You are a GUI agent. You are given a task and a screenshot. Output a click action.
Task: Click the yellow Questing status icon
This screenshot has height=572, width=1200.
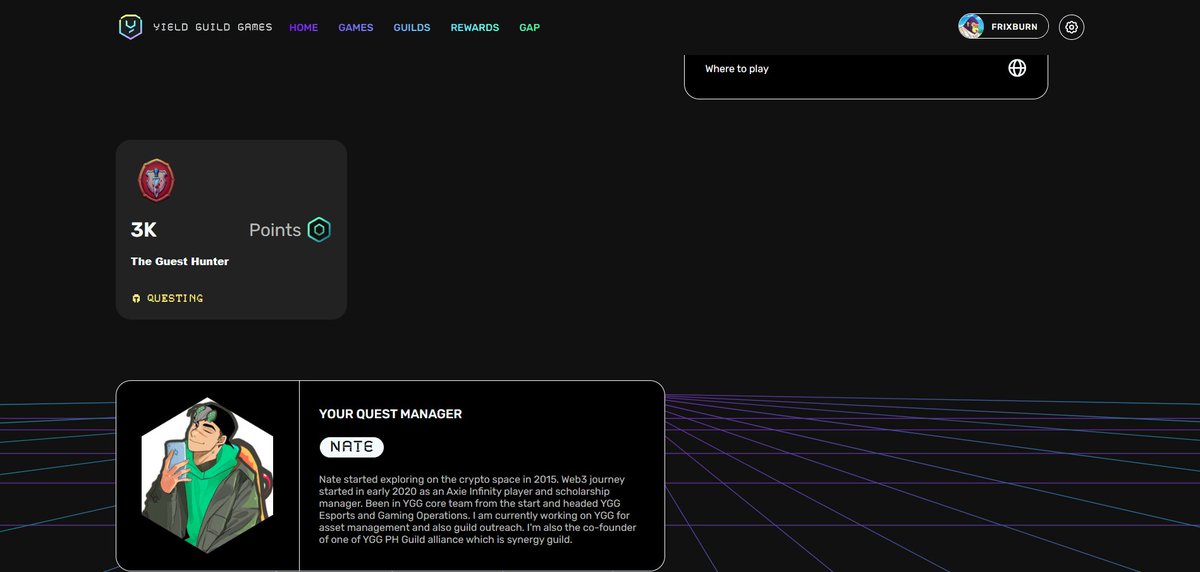click(137, 298)
